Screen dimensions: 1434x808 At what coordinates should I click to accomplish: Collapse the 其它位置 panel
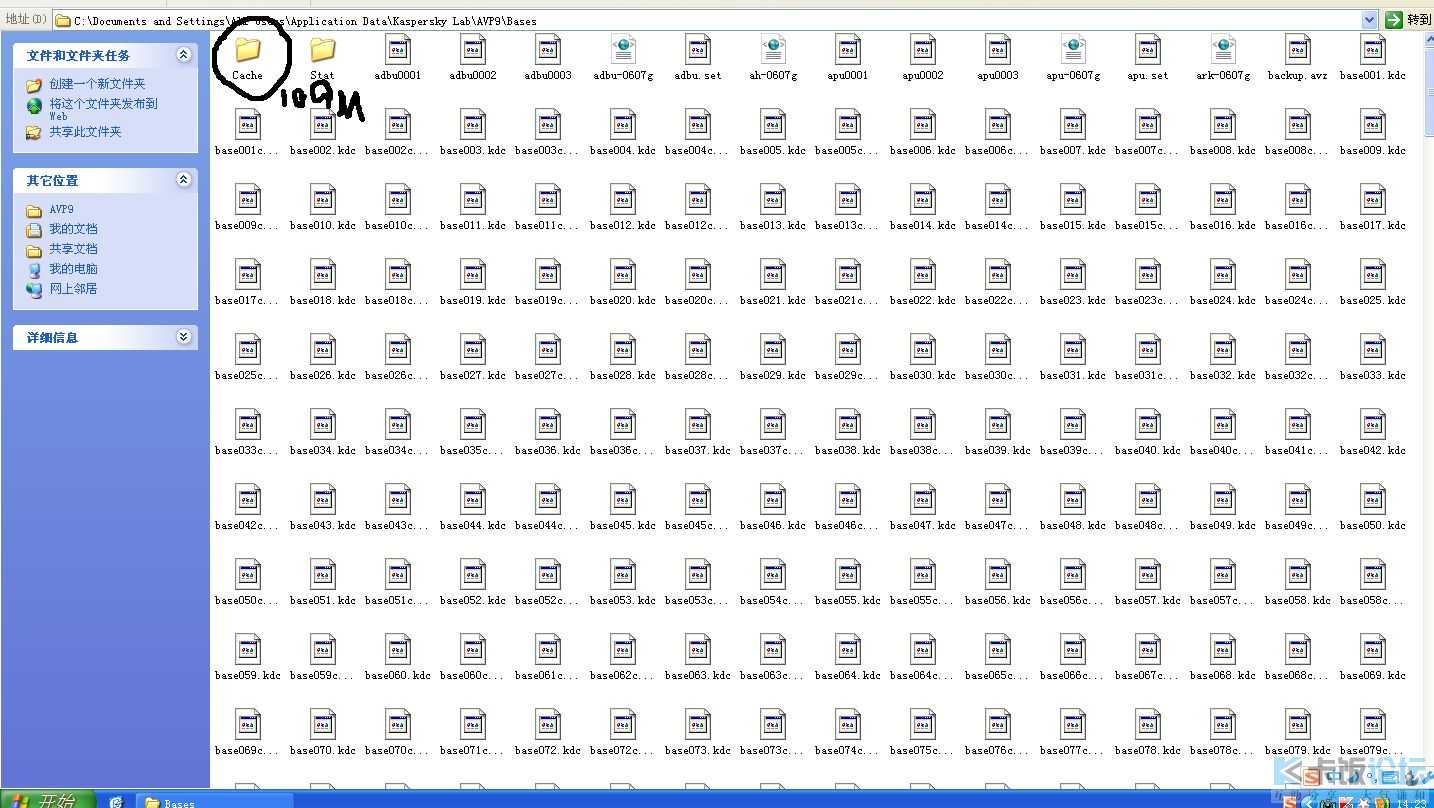point(183,180)
